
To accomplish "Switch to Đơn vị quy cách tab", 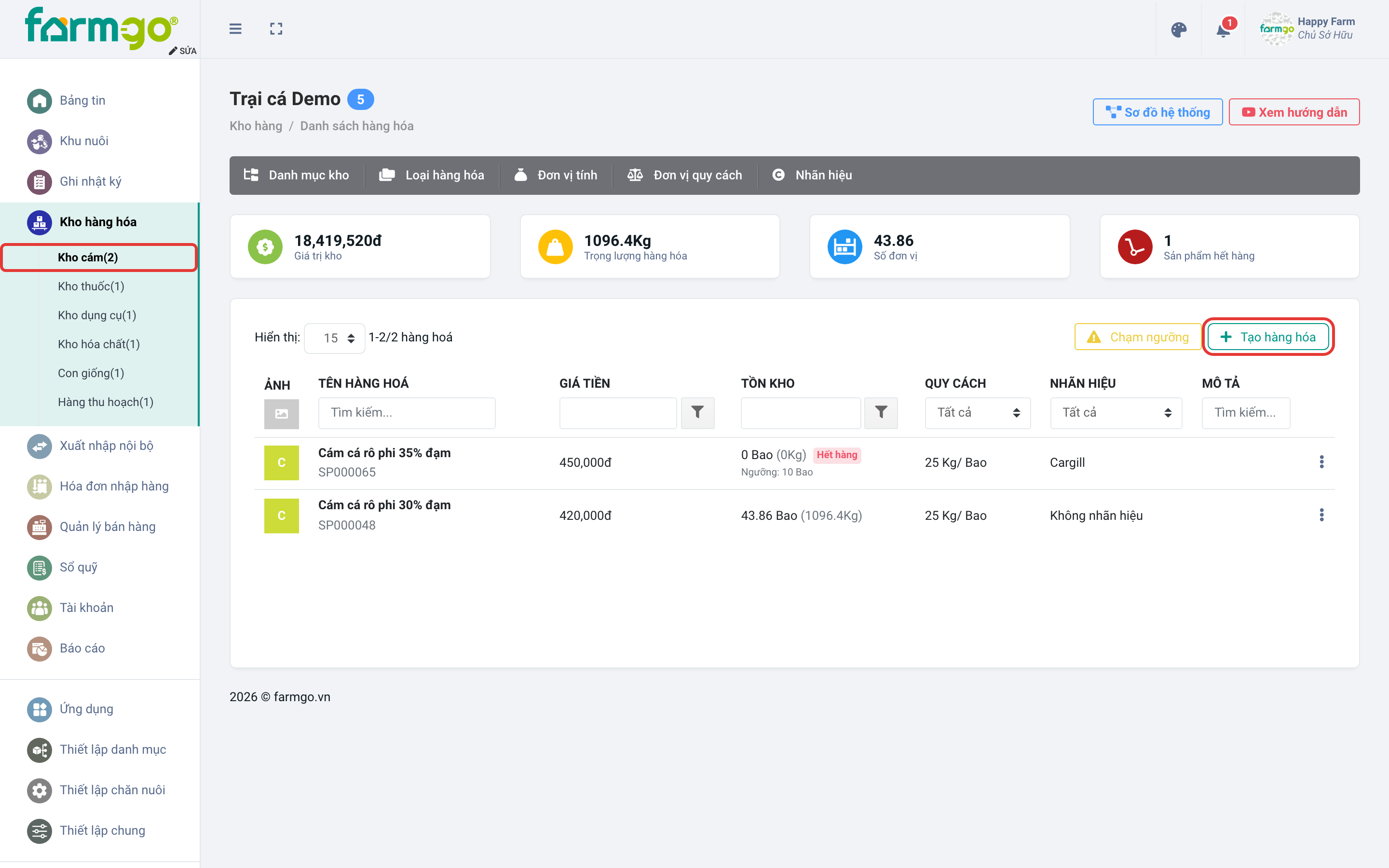I will (x=685, y=175).
